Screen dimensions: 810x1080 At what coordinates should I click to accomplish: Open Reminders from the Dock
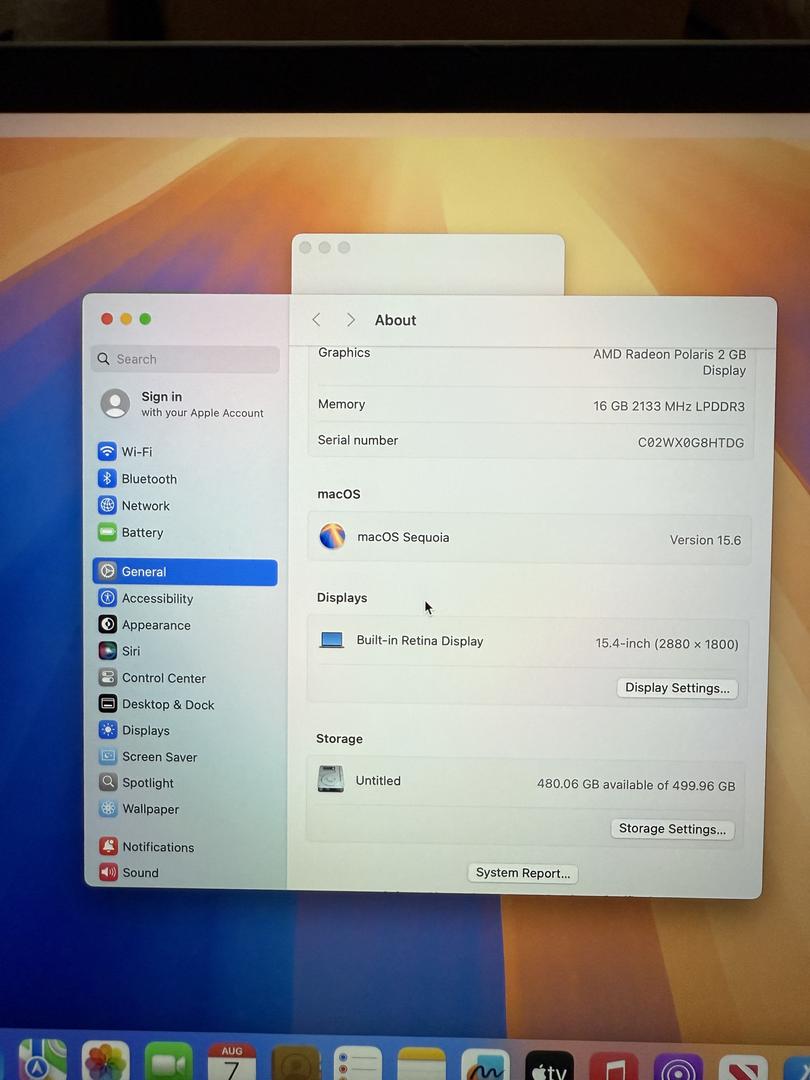coord(358,1062)
